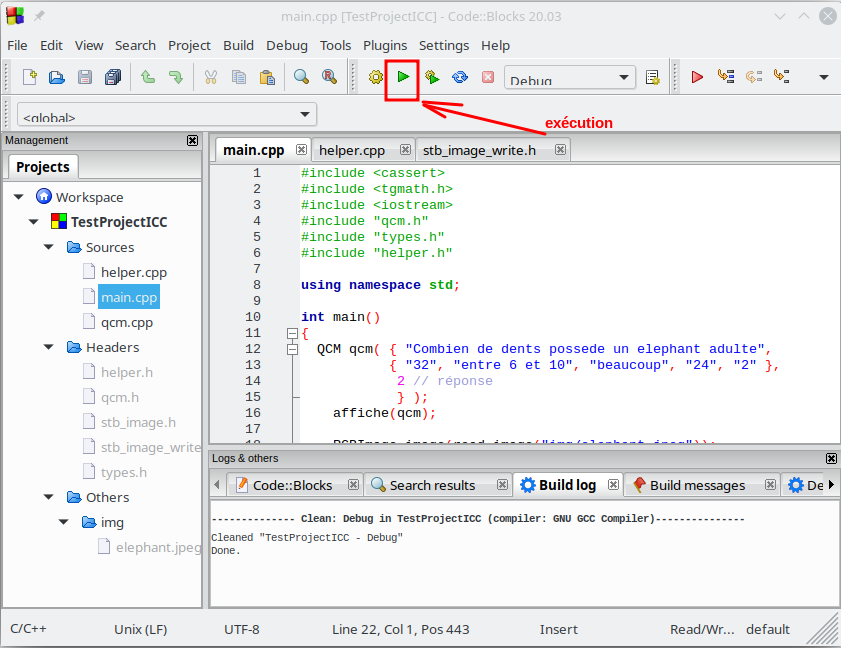The width and height of the screenshot is (841, 648).
Task: Click the Save file floppy icon
Action: coord(85,77)
